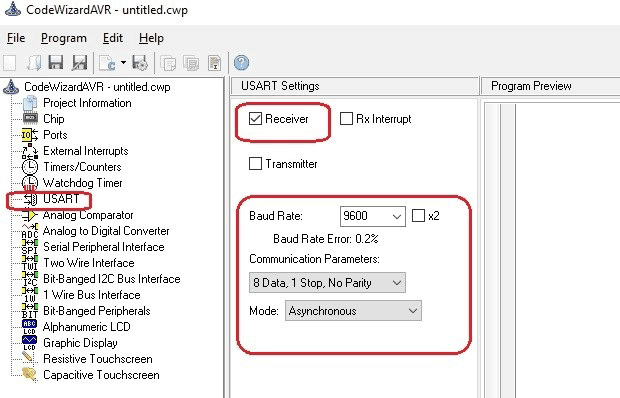This screenshot has height=398, width=620.
Task: Open the File menu
Action: click(x=16, y=38)
